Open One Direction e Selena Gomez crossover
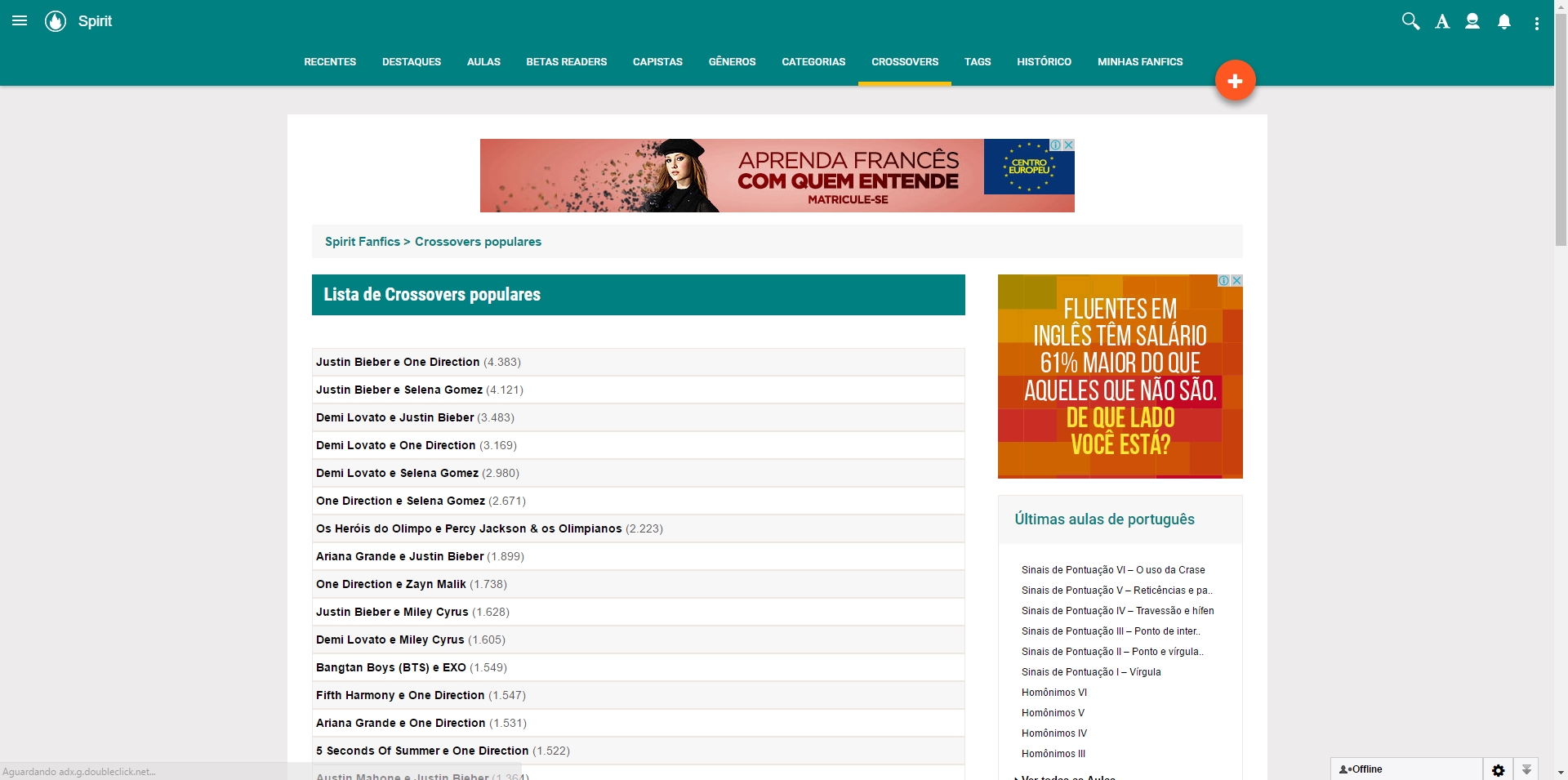Screen dimensions: 1568x780 point(400,501)
